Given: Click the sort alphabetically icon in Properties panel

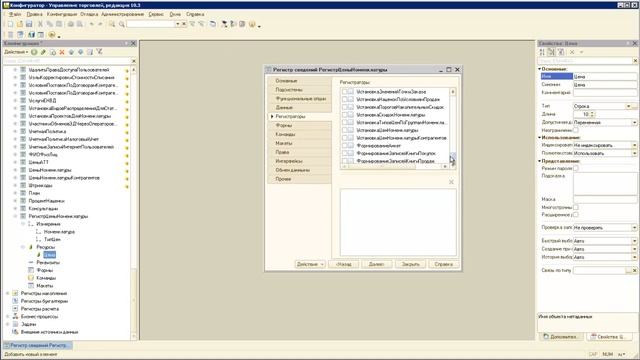Looking at the screenshot, I should click(542, 52).
